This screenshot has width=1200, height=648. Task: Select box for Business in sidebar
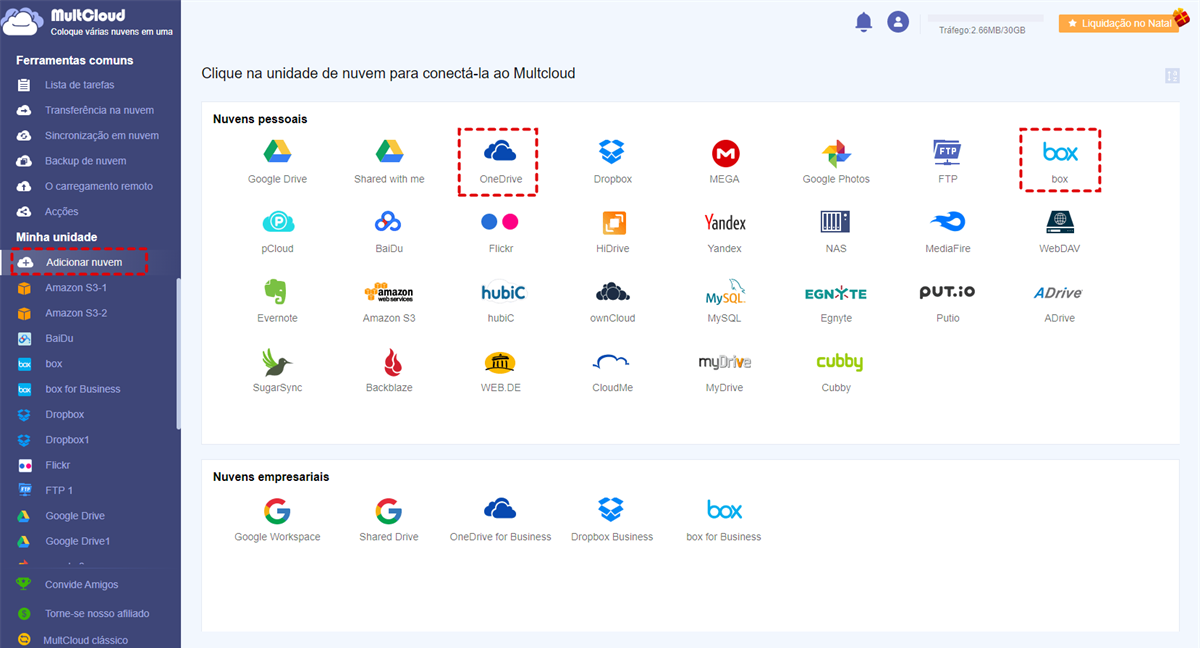82,389
